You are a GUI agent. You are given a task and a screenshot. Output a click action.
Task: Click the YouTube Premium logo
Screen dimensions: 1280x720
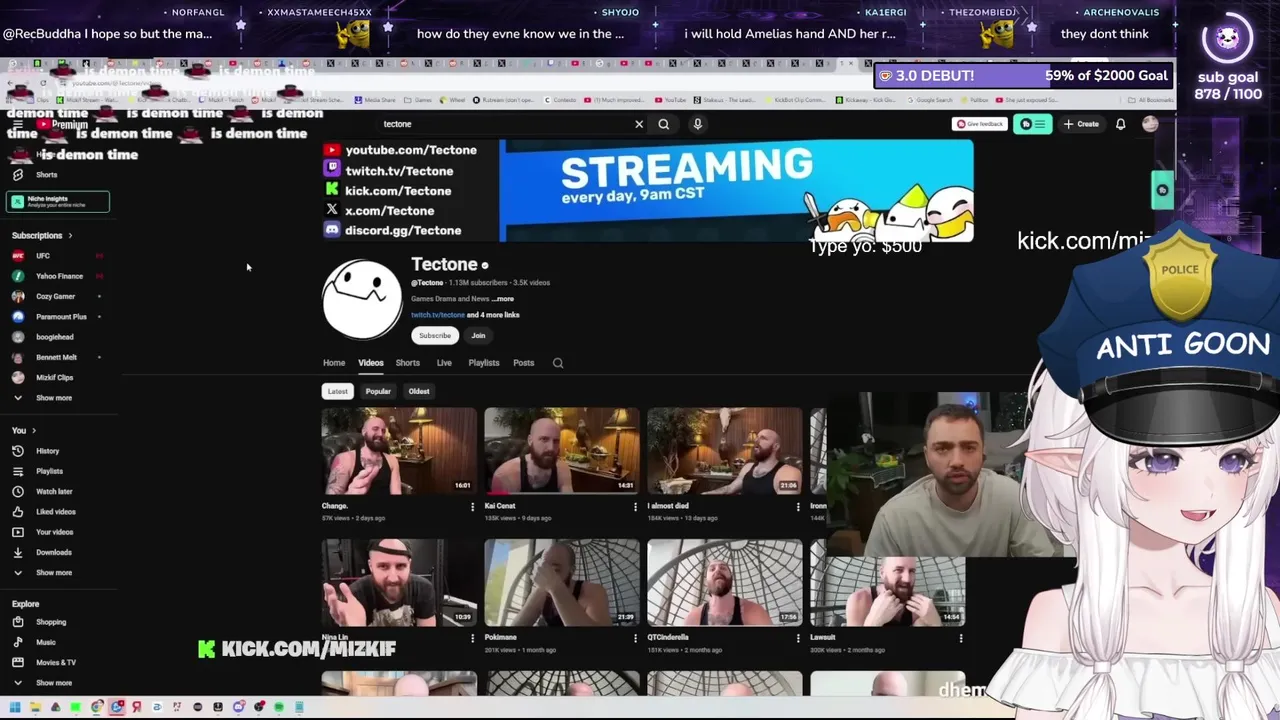click(x=63, y=125)
